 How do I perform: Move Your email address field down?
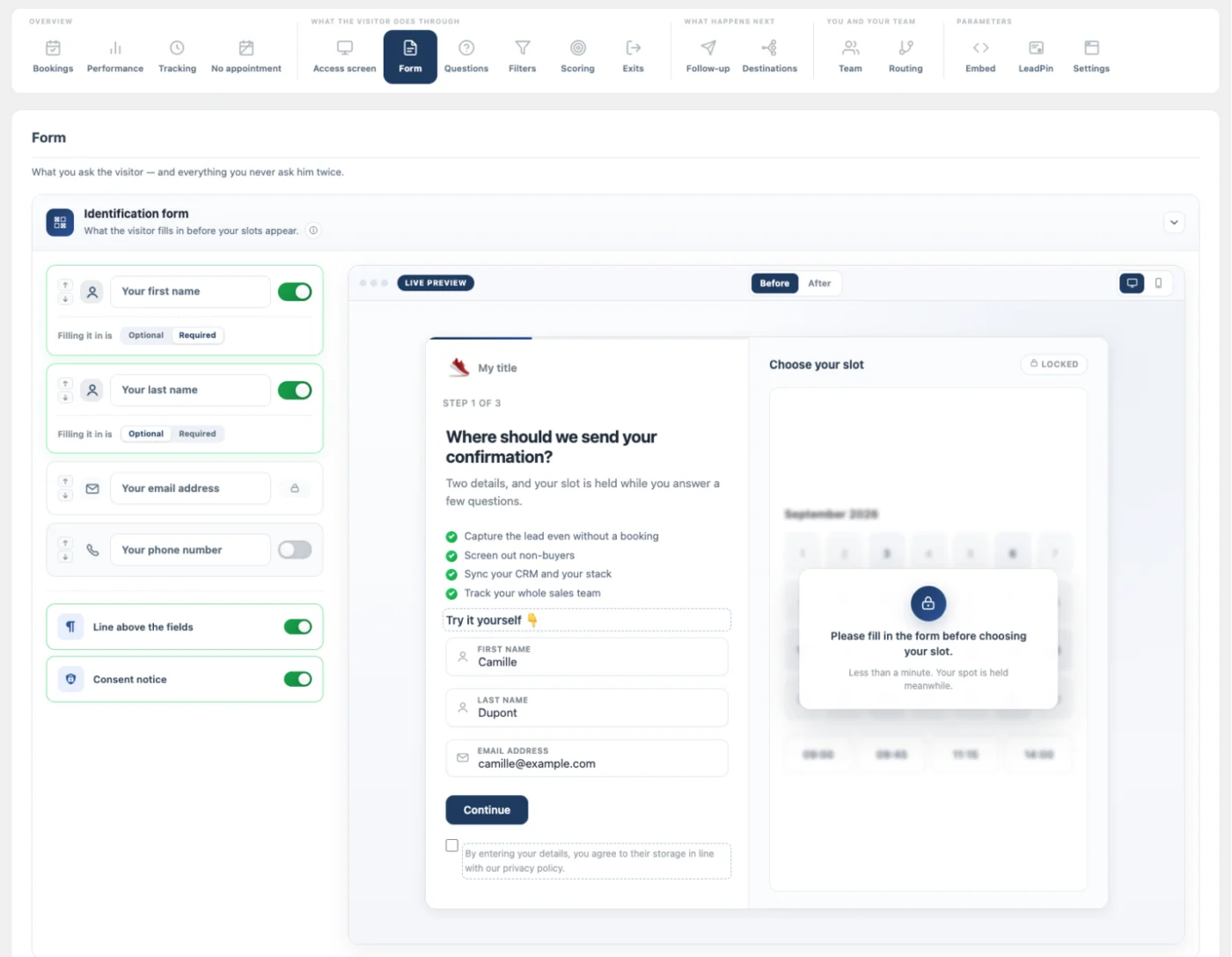pyautogui.click(x=65, y=495)
